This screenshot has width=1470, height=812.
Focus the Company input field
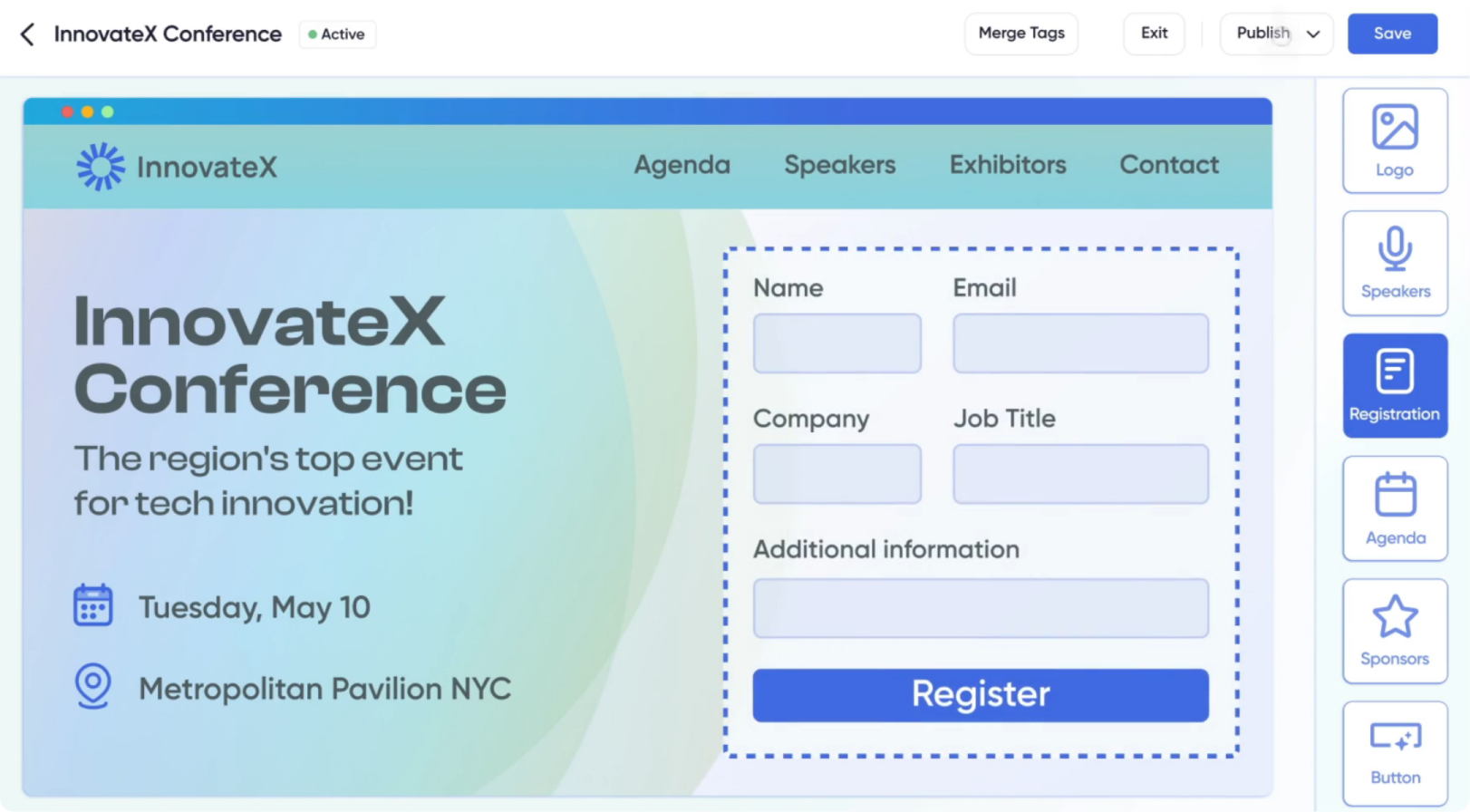(x=837, y=474)
